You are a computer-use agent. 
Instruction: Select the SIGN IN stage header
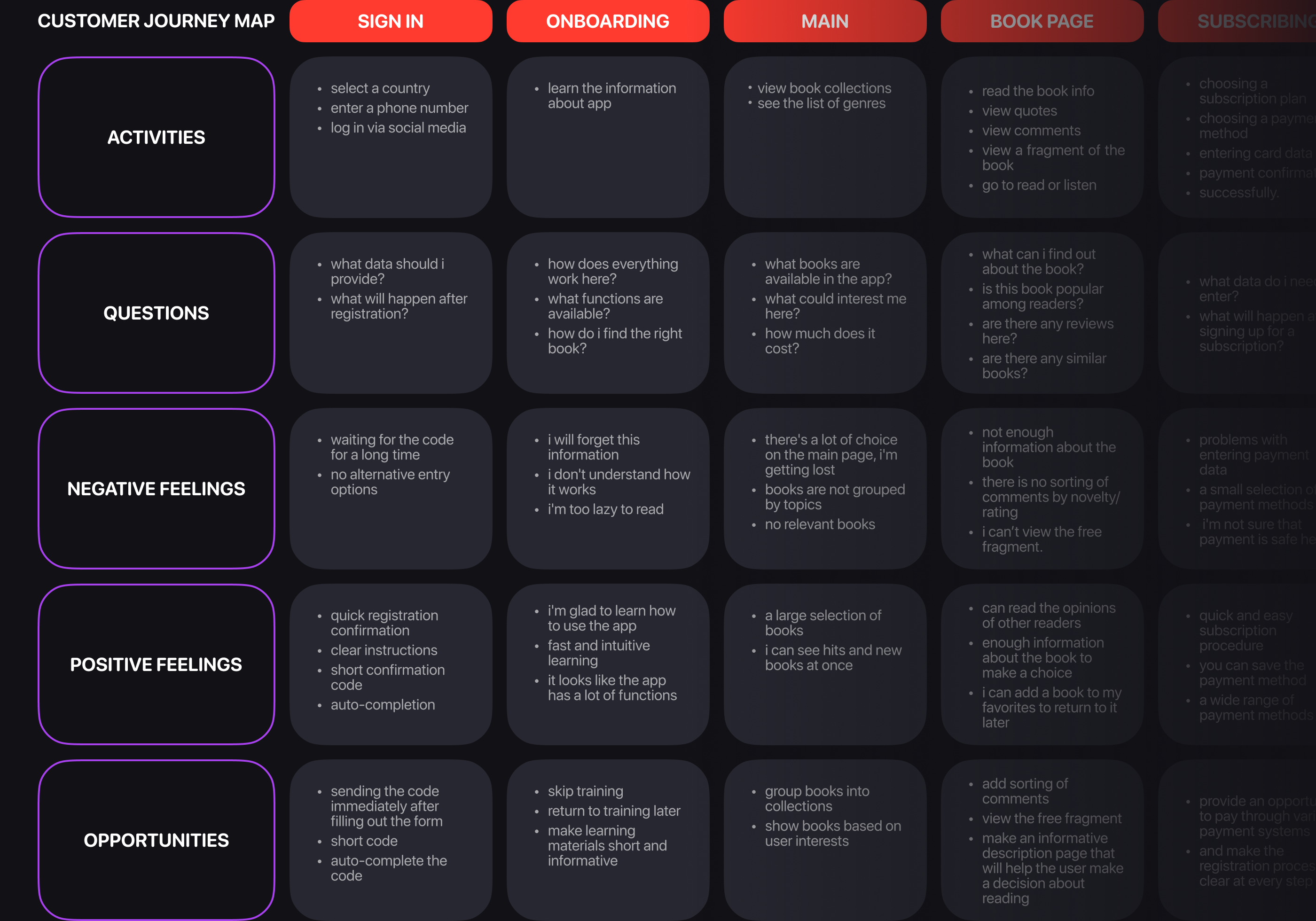pos(390,21)
